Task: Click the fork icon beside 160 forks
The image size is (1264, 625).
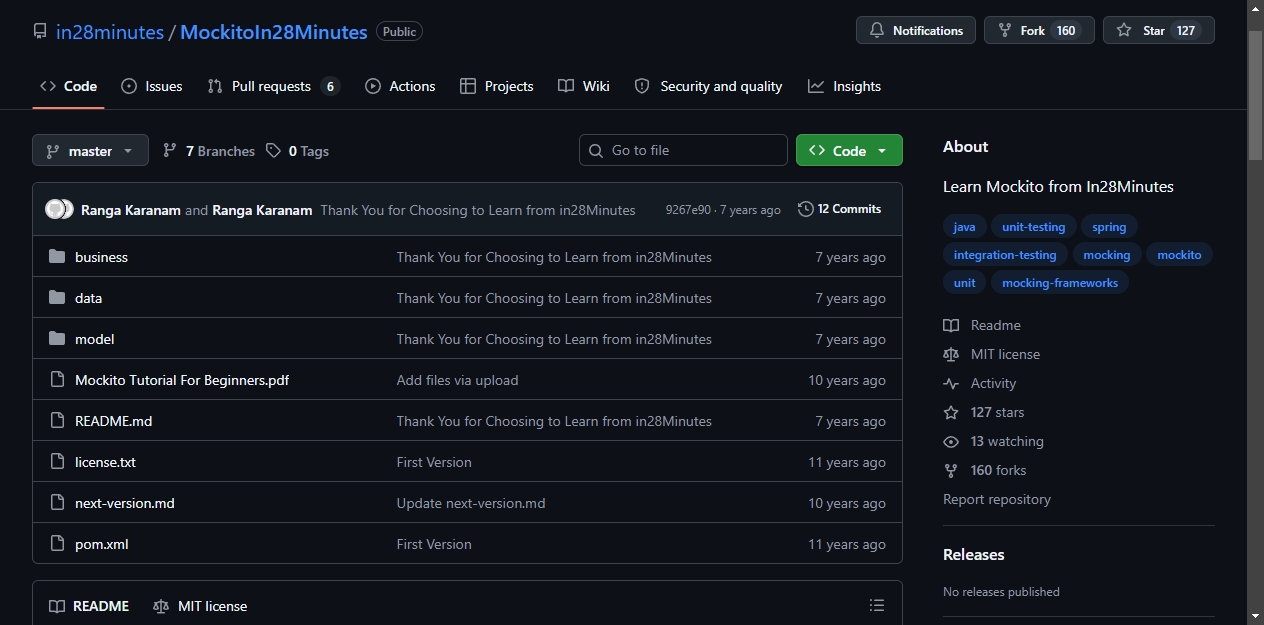Action: 951,470
